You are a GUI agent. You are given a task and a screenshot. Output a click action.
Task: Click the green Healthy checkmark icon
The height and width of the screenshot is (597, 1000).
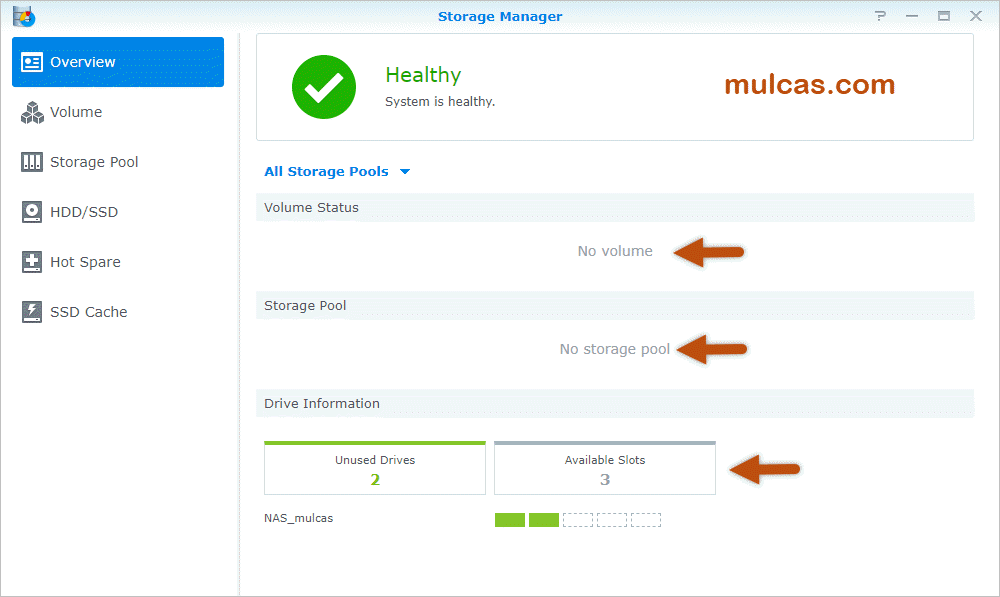(323, 87)
